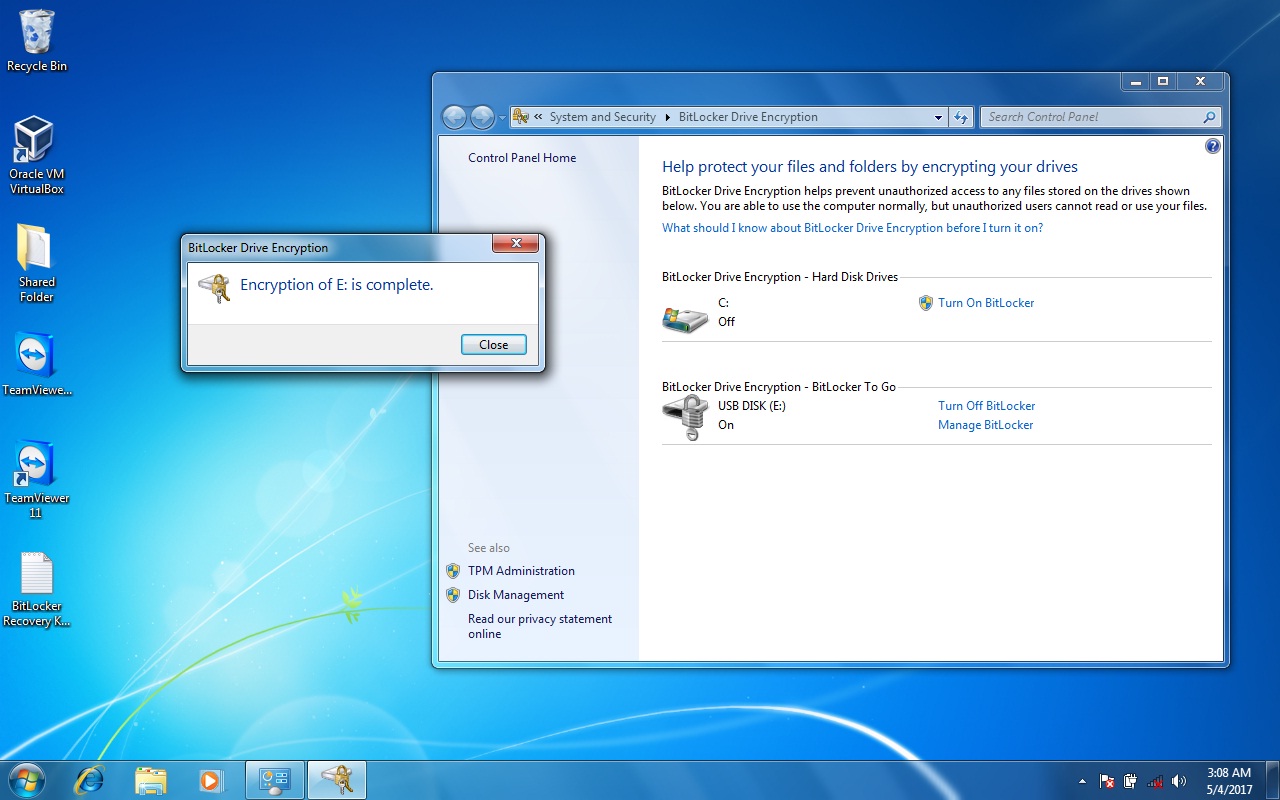
Task: Read our privacy statement online link
Action: (x=540, y=626)
